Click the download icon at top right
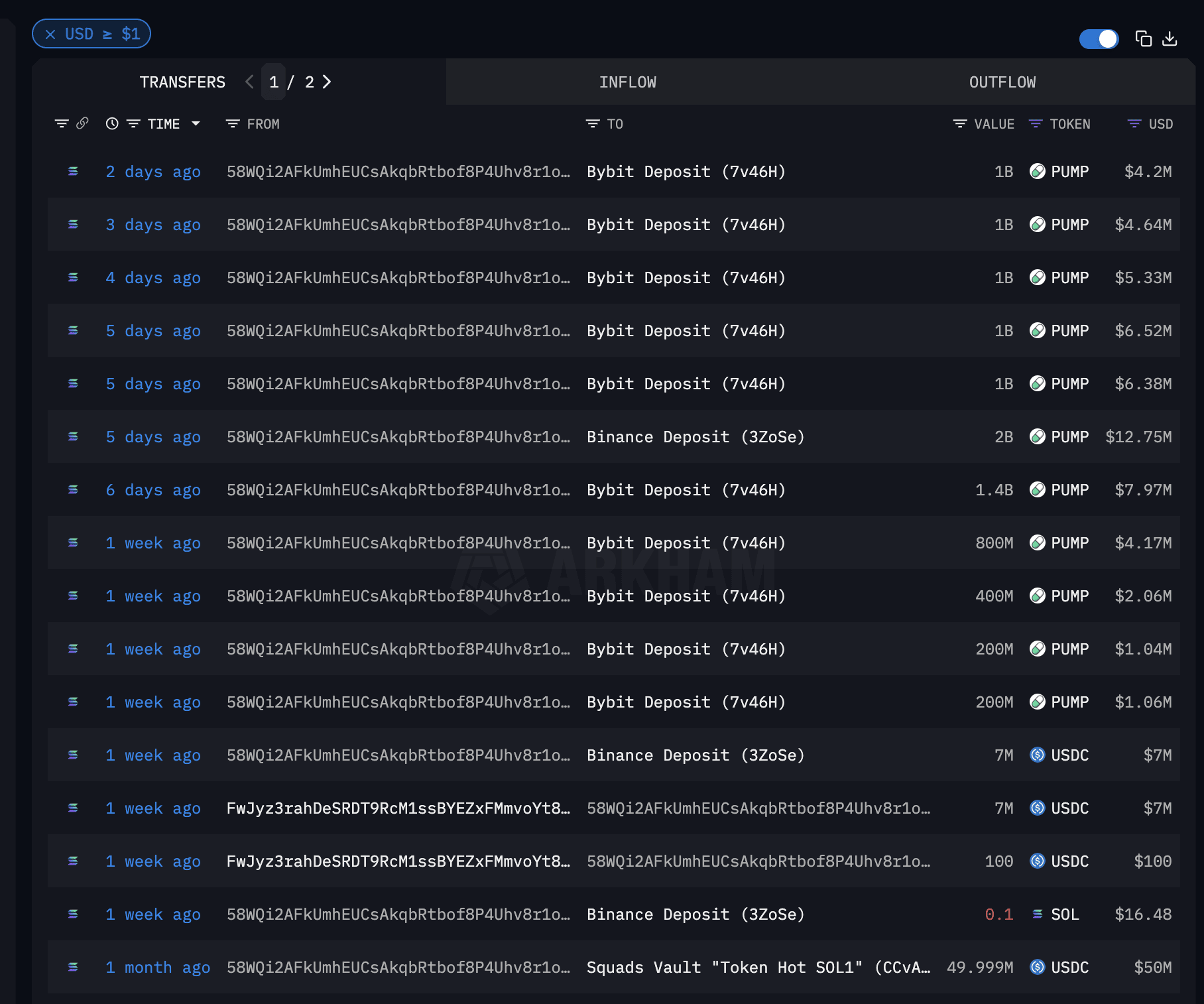 pyautogui.click(x=1170, y=39)
